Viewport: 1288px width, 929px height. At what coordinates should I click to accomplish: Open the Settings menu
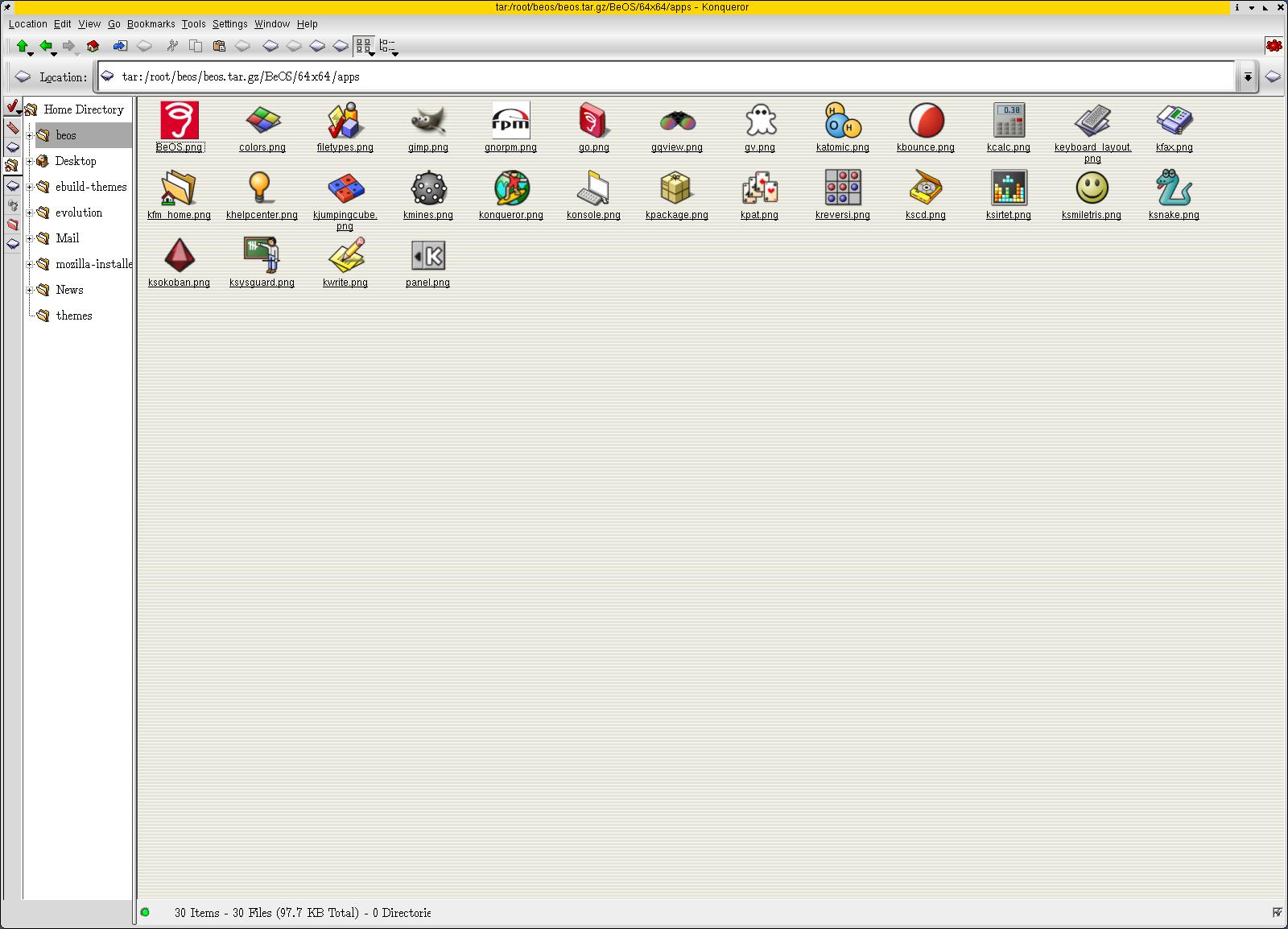tap(229, 24)
